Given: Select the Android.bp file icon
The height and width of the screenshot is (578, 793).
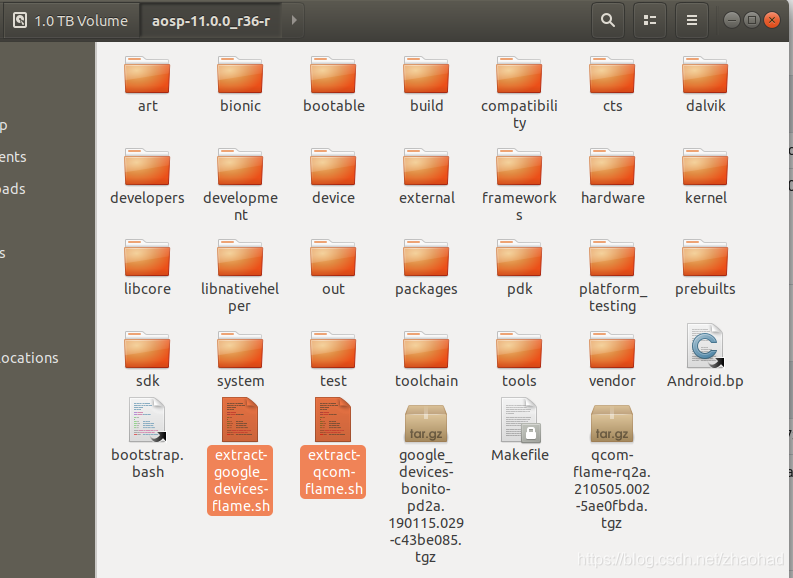Looking at the screenshot, I should [705, 346].
